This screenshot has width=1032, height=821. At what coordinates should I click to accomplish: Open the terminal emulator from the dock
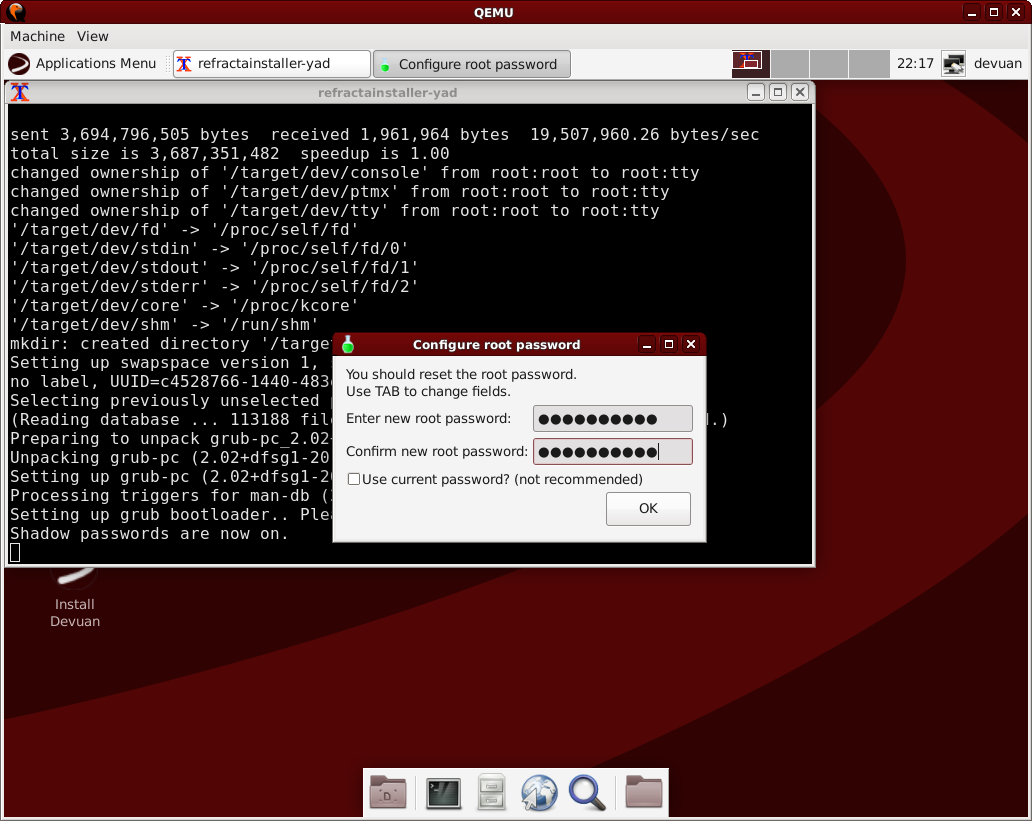pyautogui.click(x=443, y=793)
